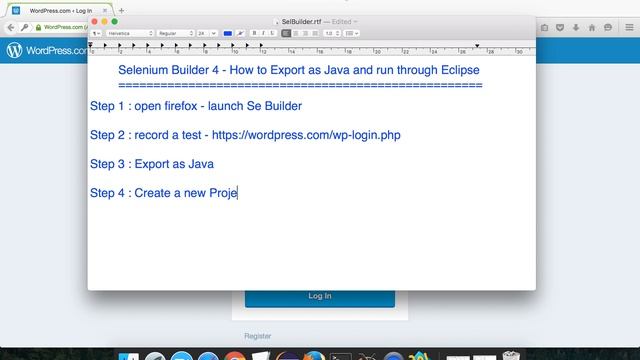Click the 'Step 2 : record a test' line

[245, 135]
